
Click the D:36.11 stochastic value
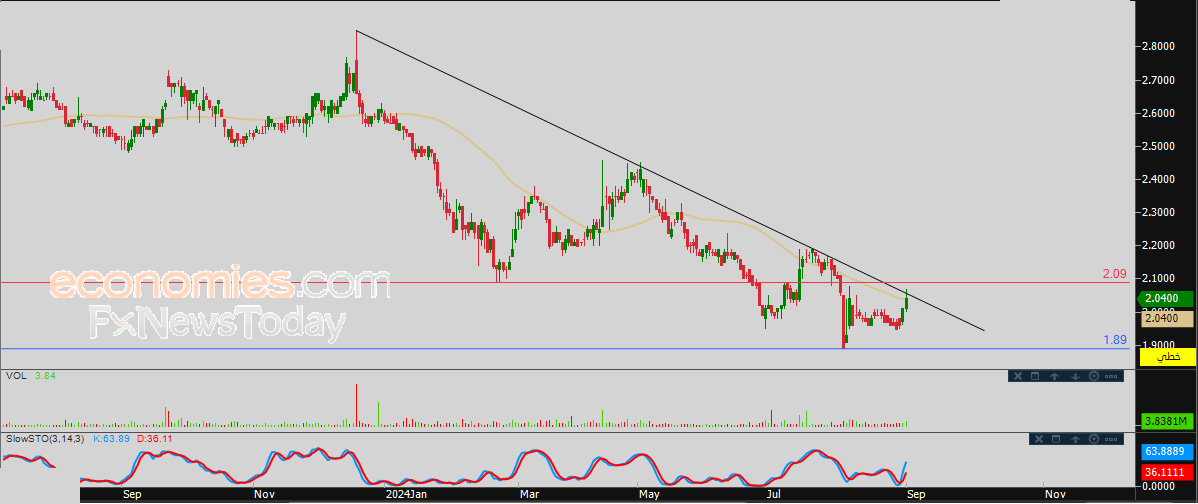(x=155, y=439)
